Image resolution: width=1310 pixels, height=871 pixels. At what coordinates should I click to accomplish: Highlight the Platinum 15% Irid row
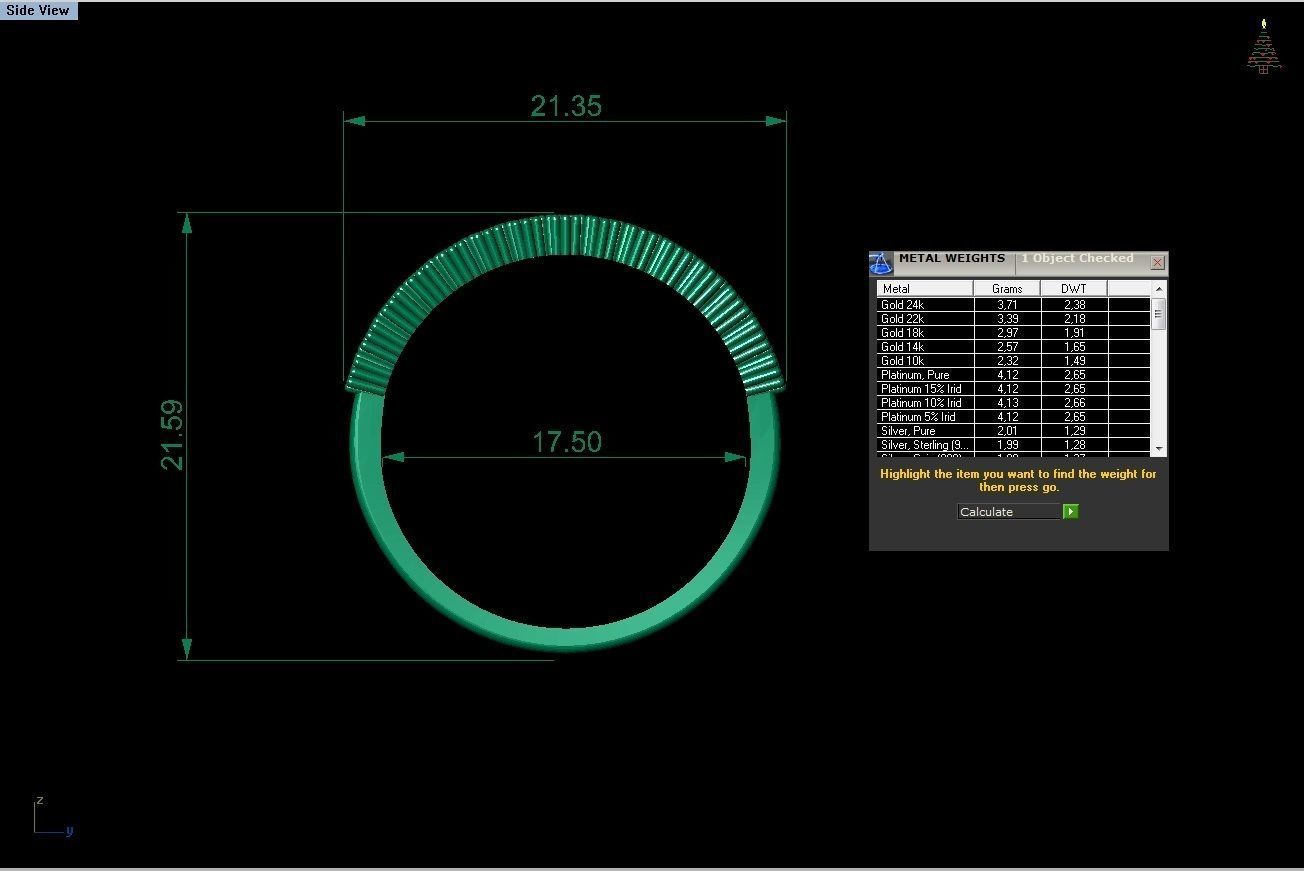(x=1014, y=389)
